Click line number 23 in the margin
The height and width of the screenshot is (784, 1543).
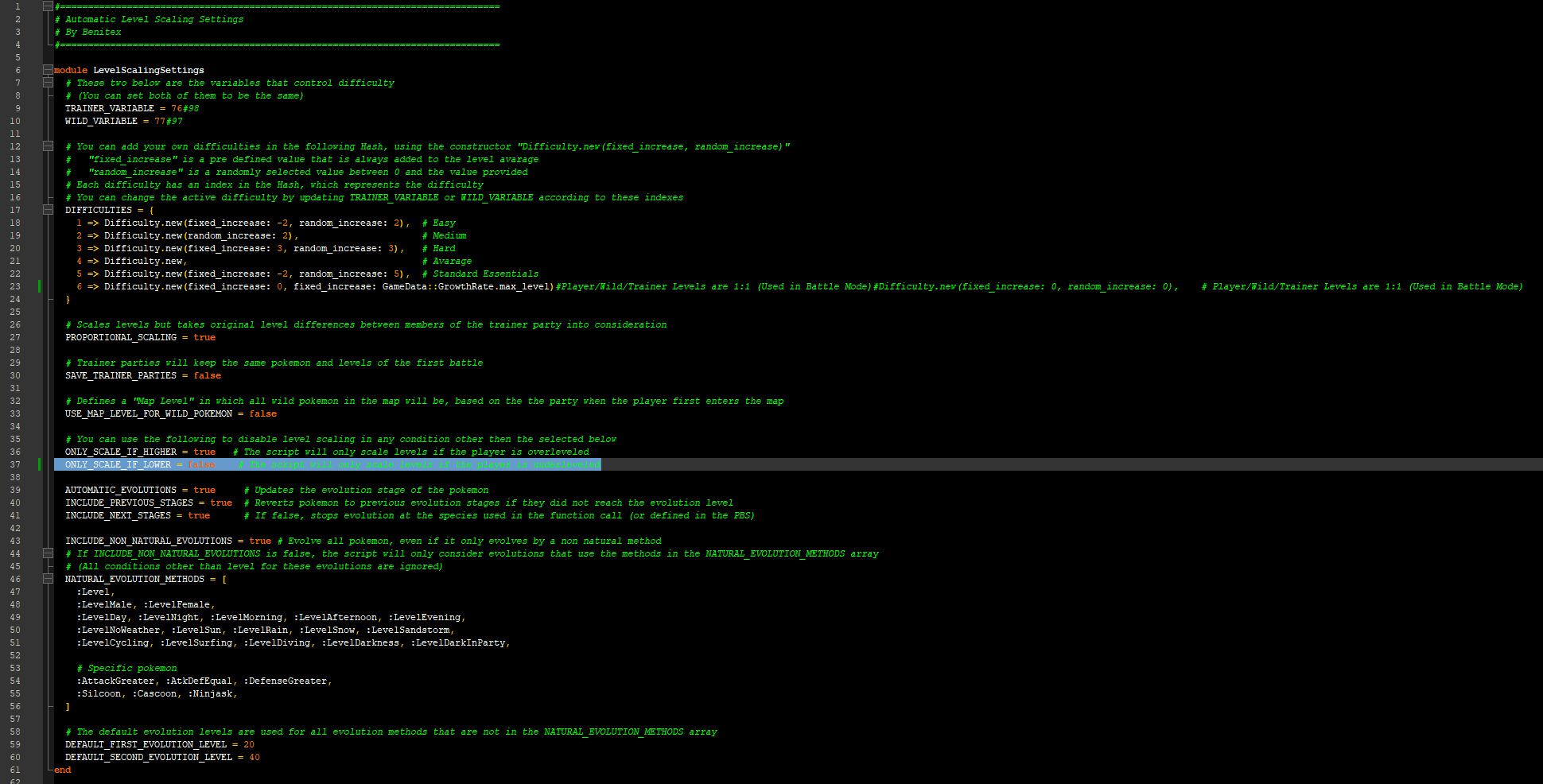coord(15,286)
